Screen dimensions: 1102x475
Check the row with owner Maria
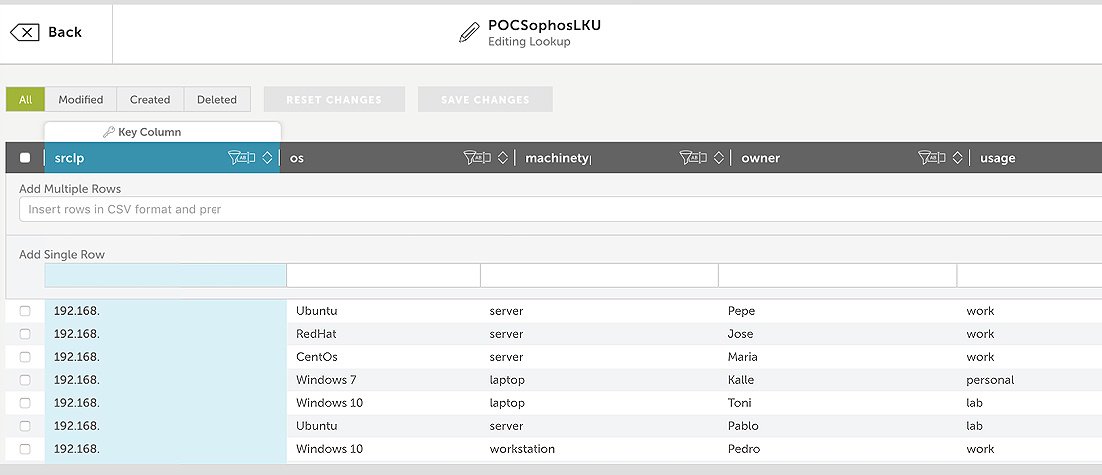[x=25, y=357]
